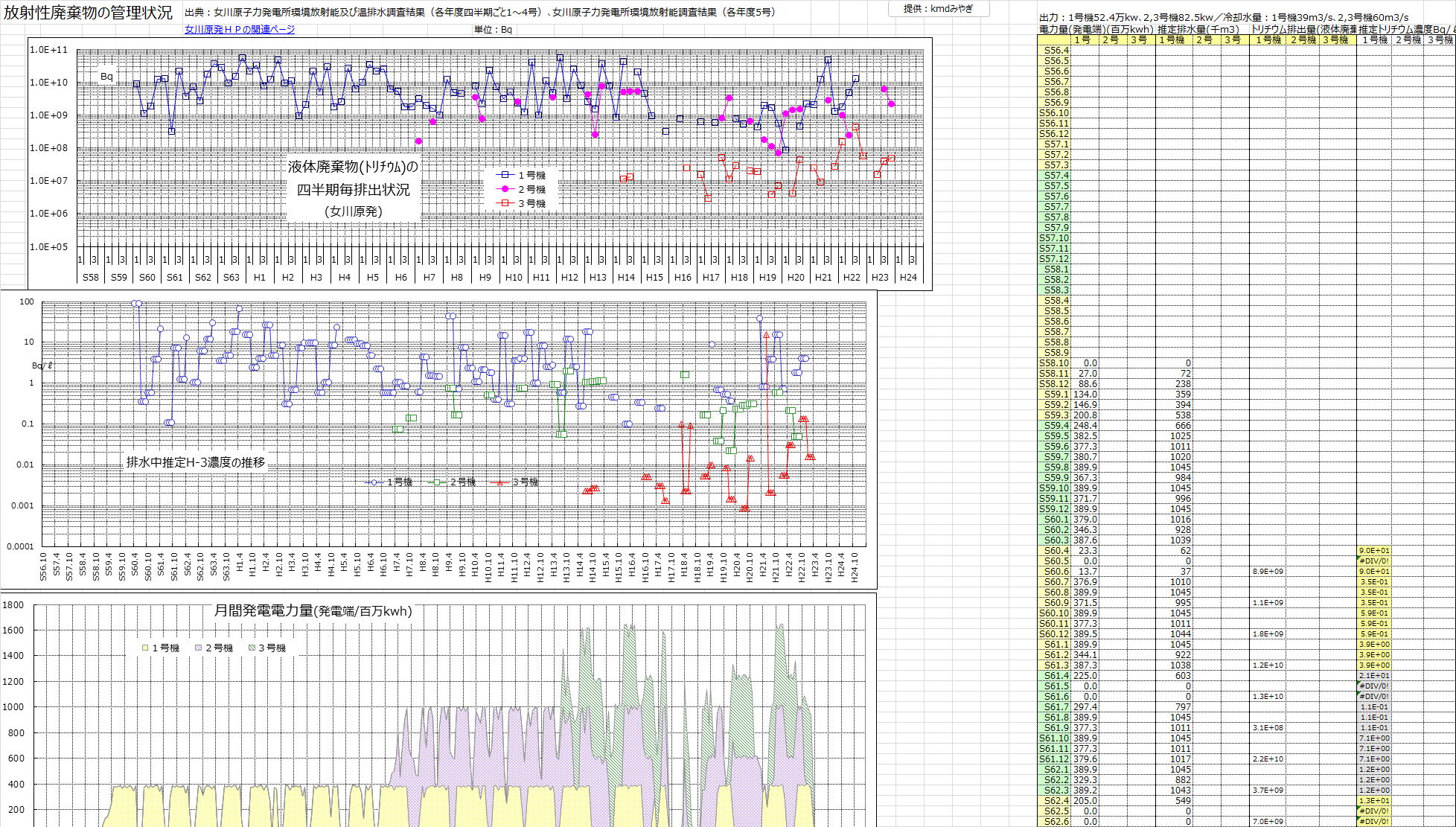Click the 100 axis value on middle chart
Image resolution: width=1456 pixels, height=827 pixels.
27,301
